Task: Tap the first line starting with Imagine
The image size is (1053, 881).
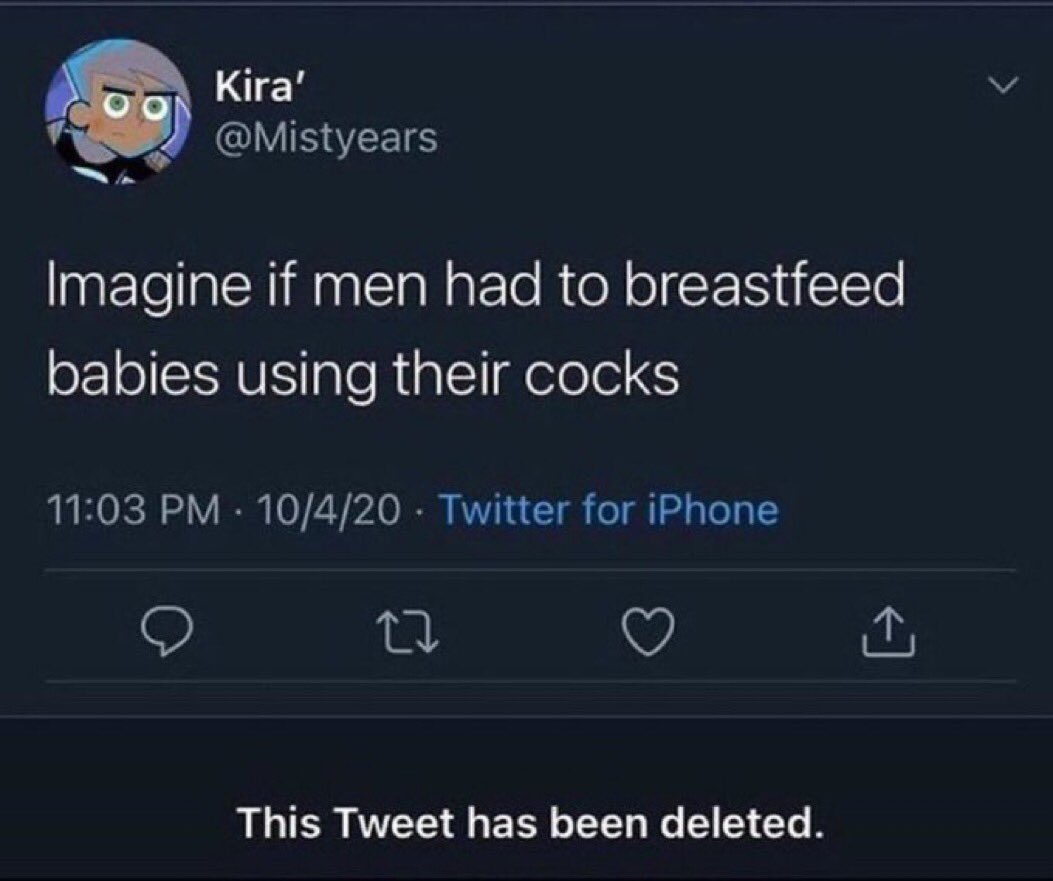Action: [475, 285]
